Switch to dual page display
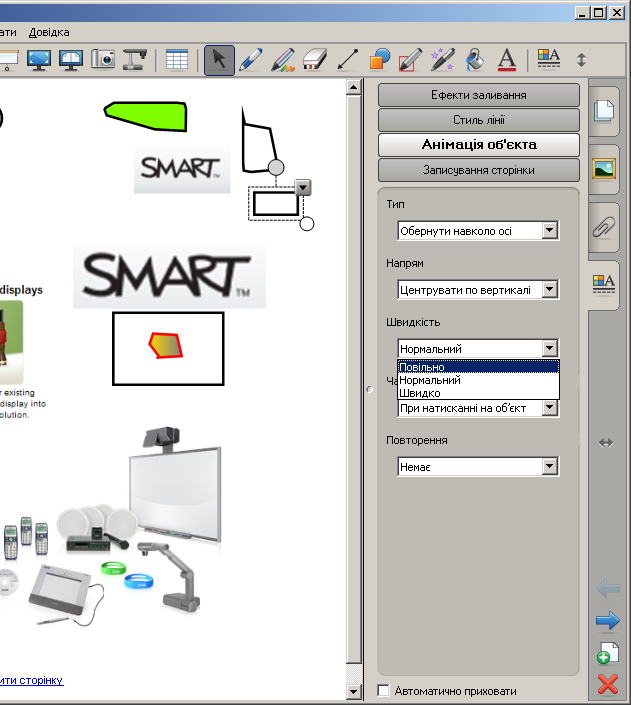Image resolution: width=631 pixels, height=705 pixels. tap(71, 60)
